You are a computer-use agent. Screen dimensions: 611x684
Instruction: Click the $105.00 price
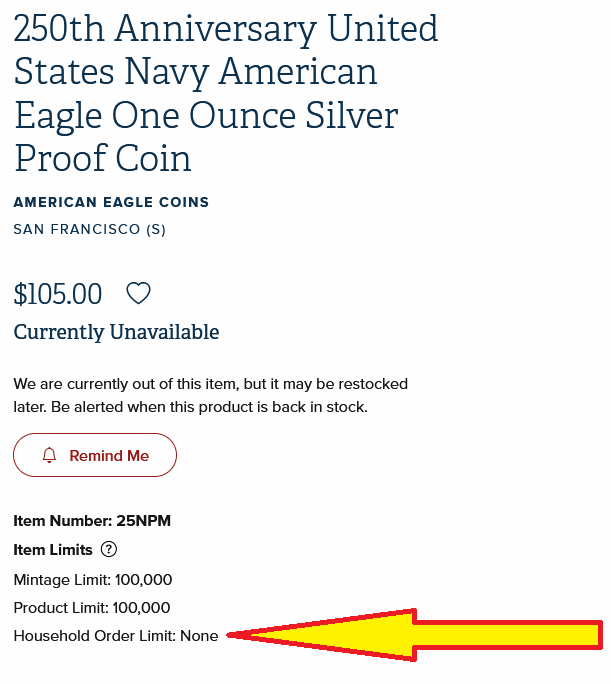click(58, 293)
